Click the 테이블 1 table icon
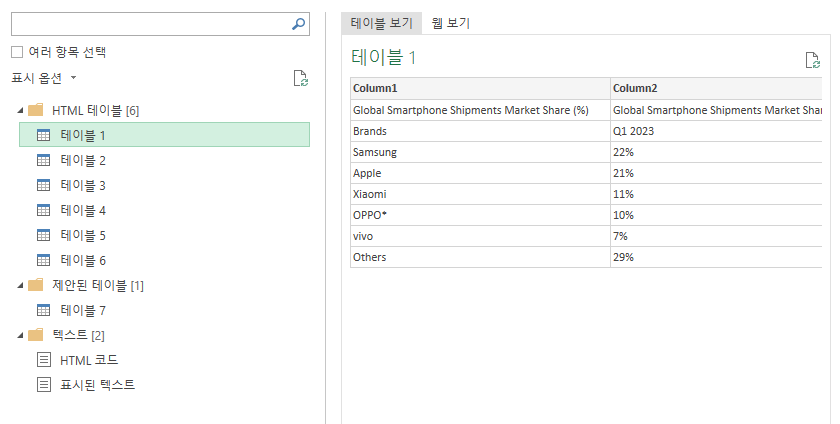The width and height of the screenshot is (840, 424). tap(43, 135)
